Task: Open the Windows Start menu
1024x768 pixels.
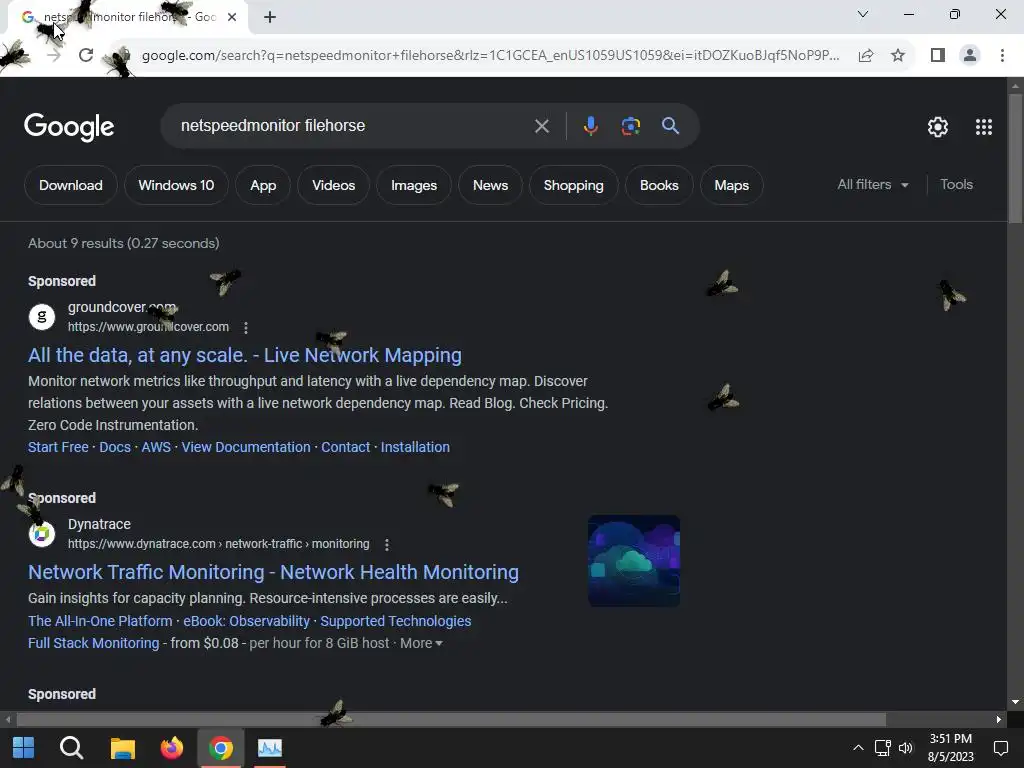Action: tap(24, 748)
